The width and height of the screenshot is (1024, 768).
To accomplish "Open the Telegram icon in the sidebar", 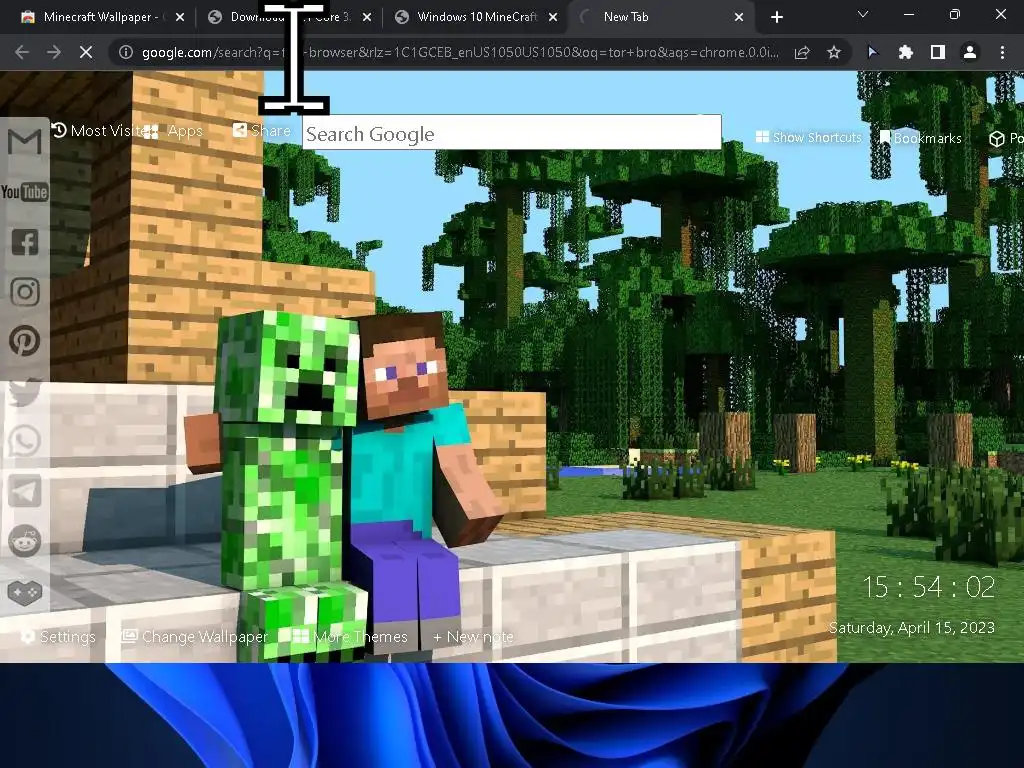I will point(25,491).
